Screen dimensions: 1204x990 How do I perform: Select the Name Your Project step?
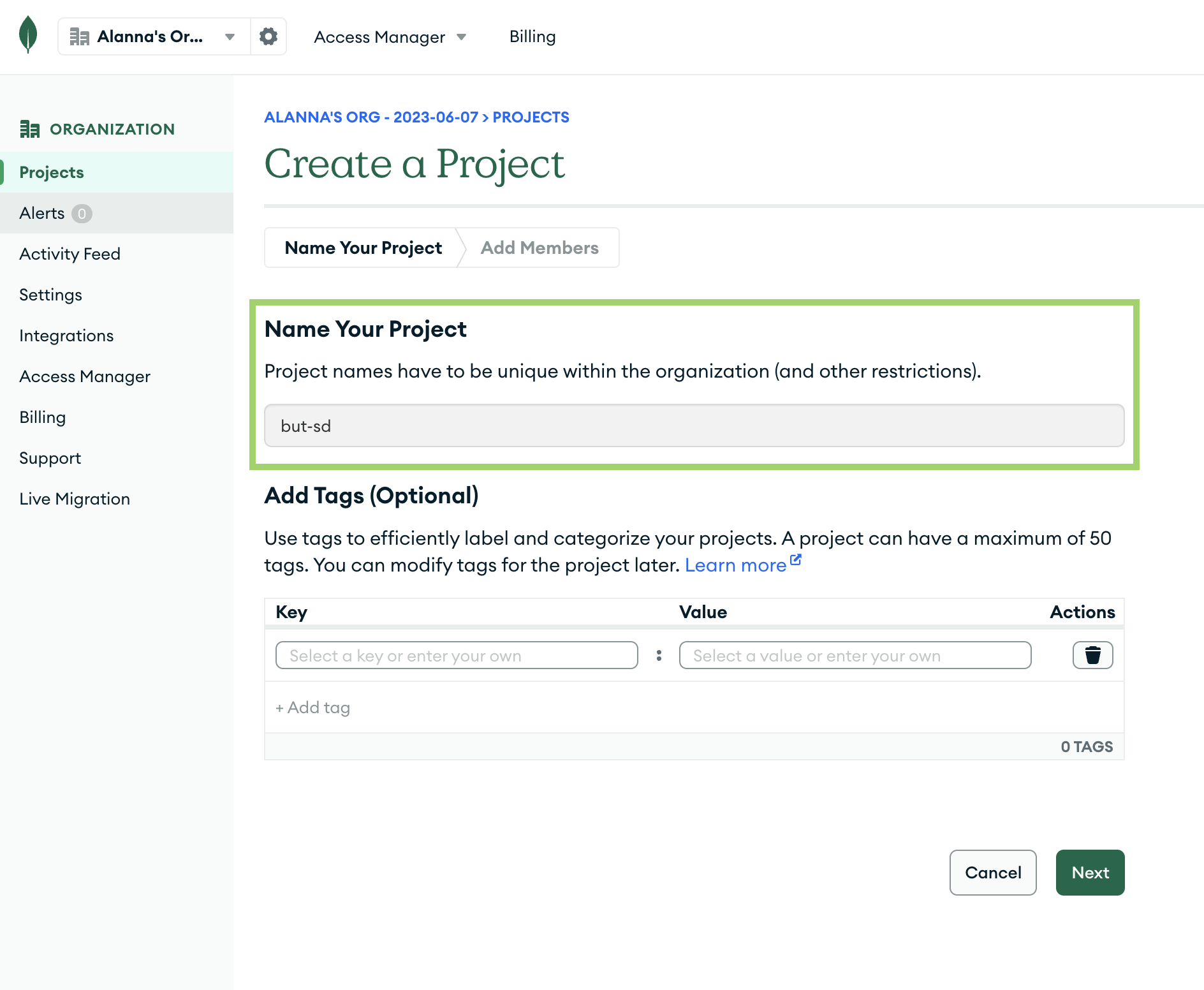click(x=363, y=247)
